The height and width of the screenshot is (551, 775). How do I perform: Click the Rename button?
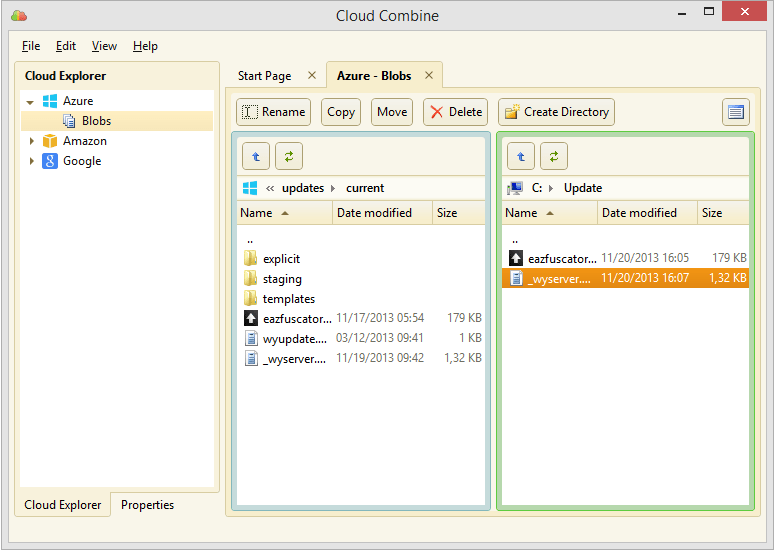273,112
